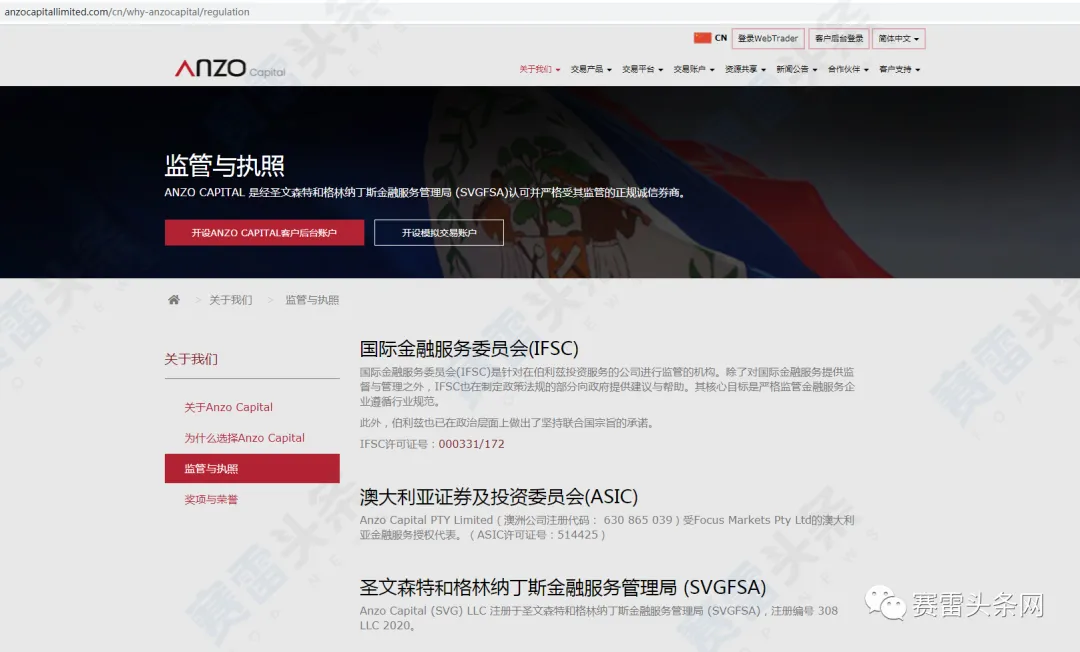The image size is (1080, 652).
Task: Click heading 澳大利亚证券及投资委员会(ASIC)
Action: (x=499, y=496)
